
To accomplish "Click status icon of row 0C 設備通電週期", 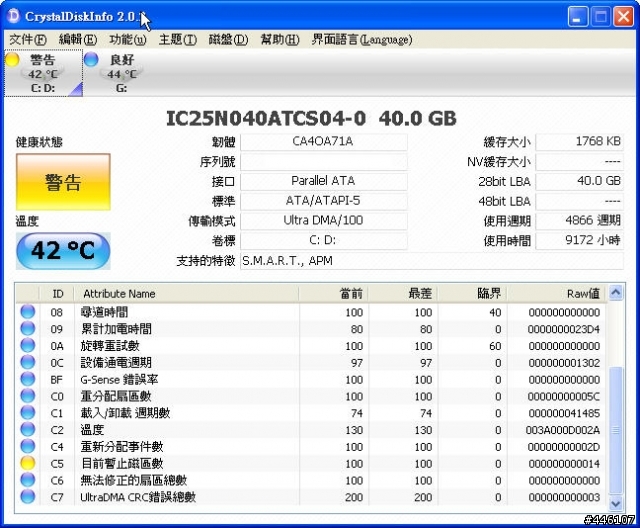I will (28, 362).
